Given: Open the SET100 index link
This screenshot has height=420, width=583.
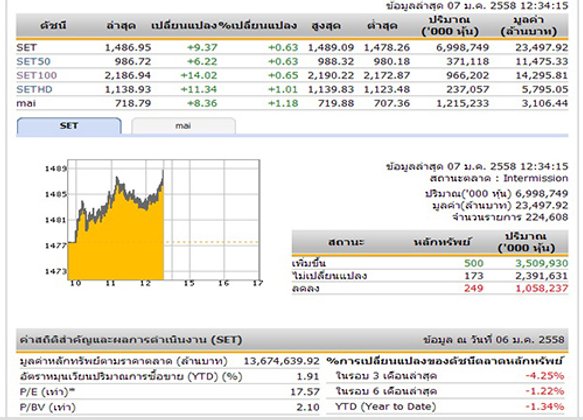Looking at the screenshot, I should (x=36, y=75).
